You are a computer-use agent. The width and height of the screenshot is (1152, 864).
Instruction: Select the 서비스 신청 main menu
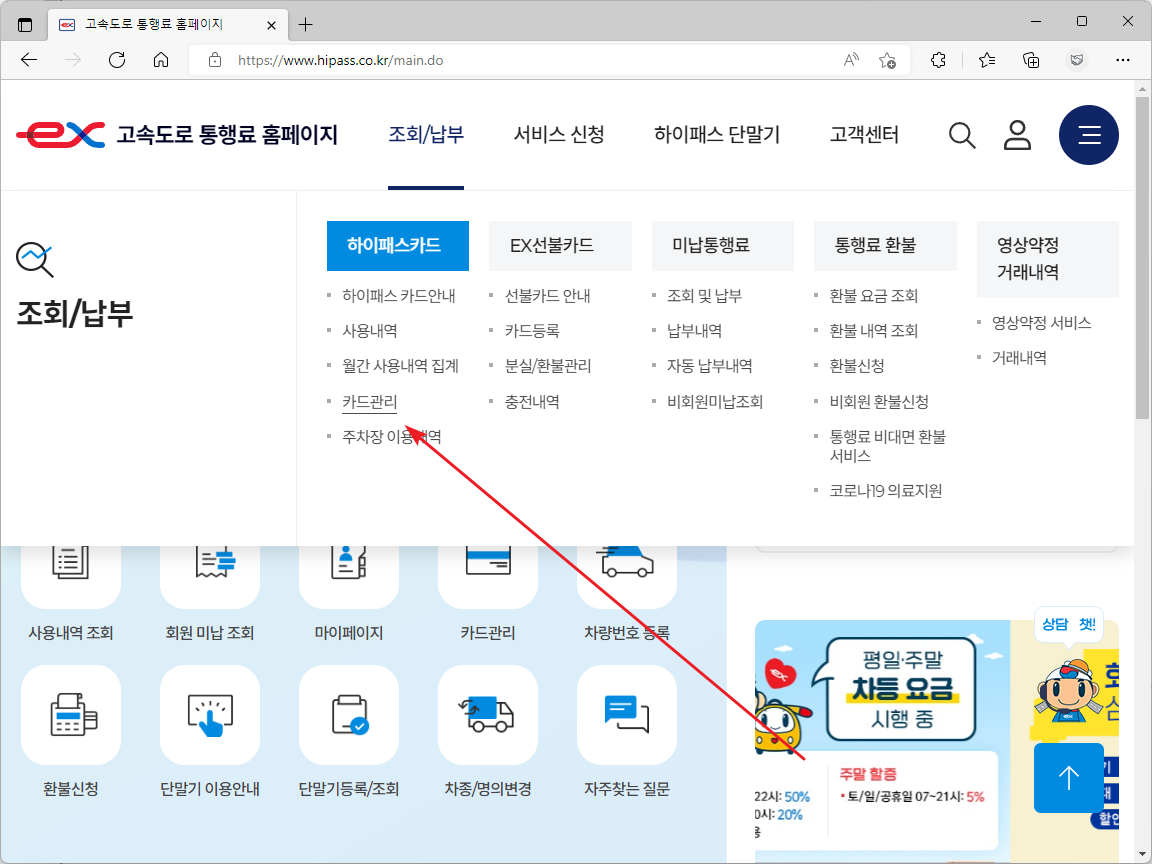pos(558,135)
